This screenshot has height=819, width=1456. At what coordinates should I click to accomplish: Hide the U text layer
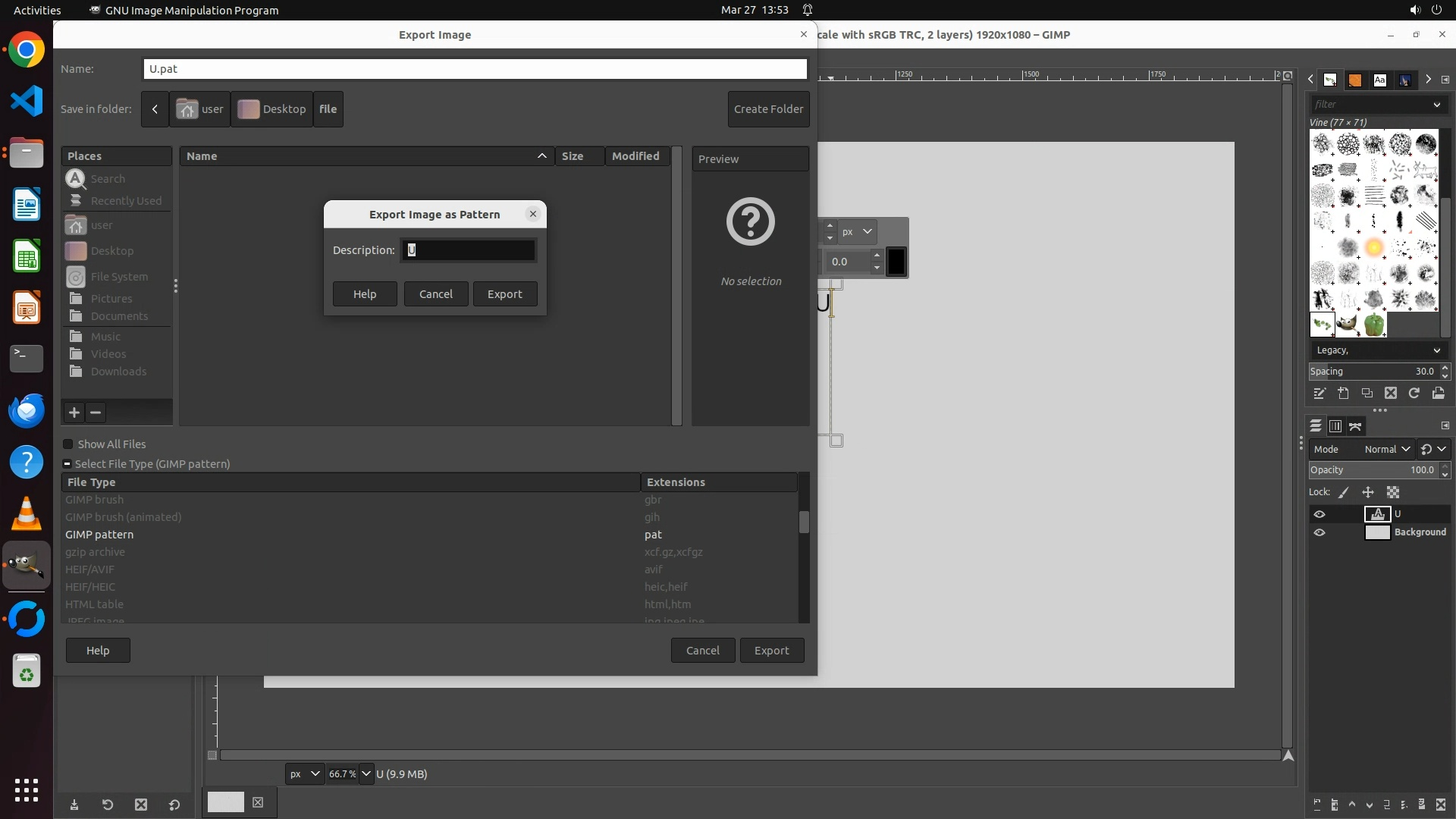1319,514
